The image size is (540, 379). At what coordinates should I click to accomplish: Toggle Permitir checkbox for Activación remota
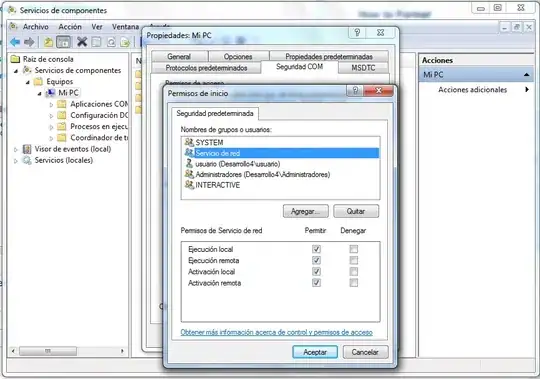[x=316, y=283]
